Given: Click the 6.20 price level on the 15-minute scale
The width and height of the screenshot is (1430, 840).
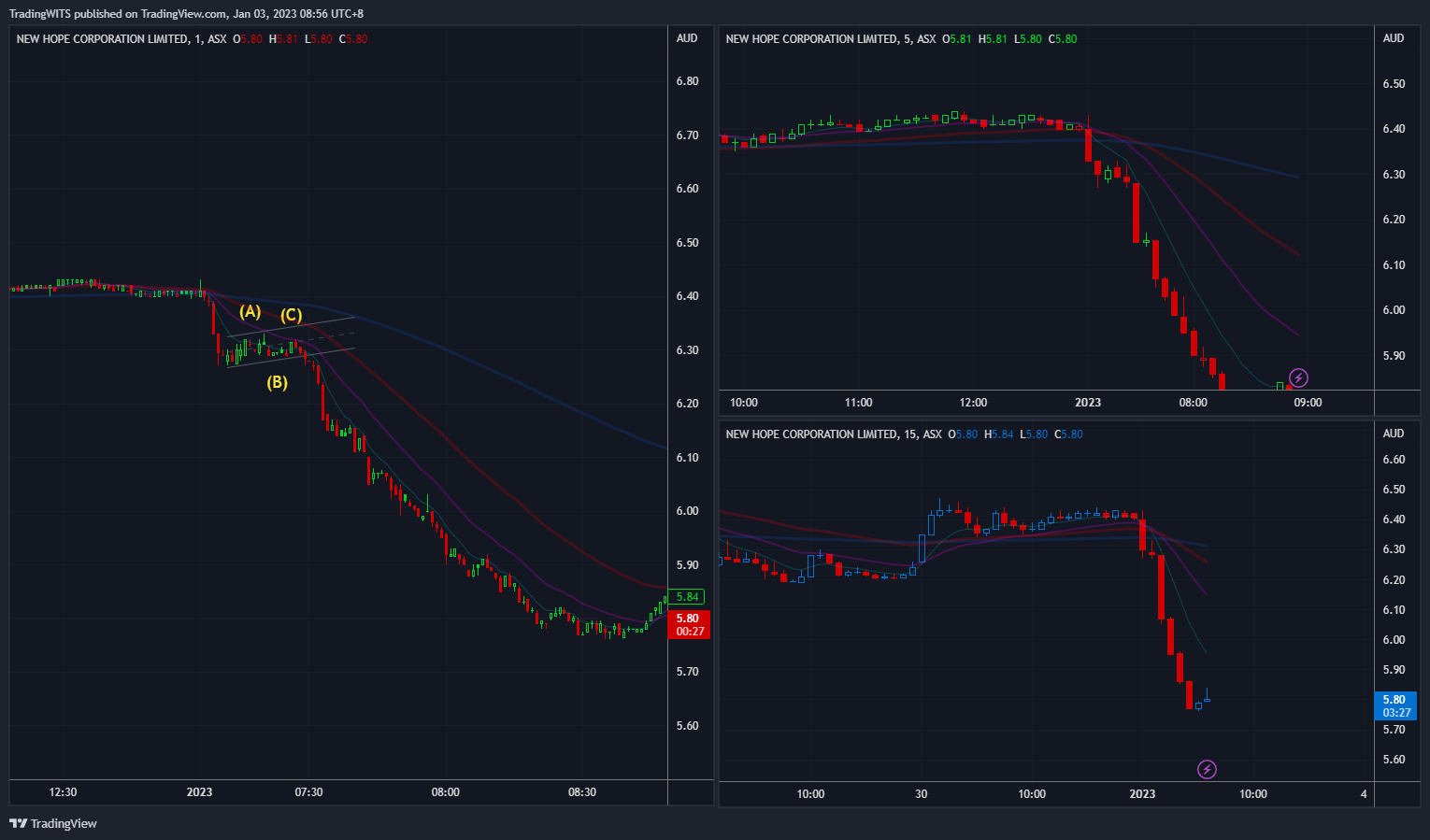Looking at the screenshot, I should (x=1394, y=580).
